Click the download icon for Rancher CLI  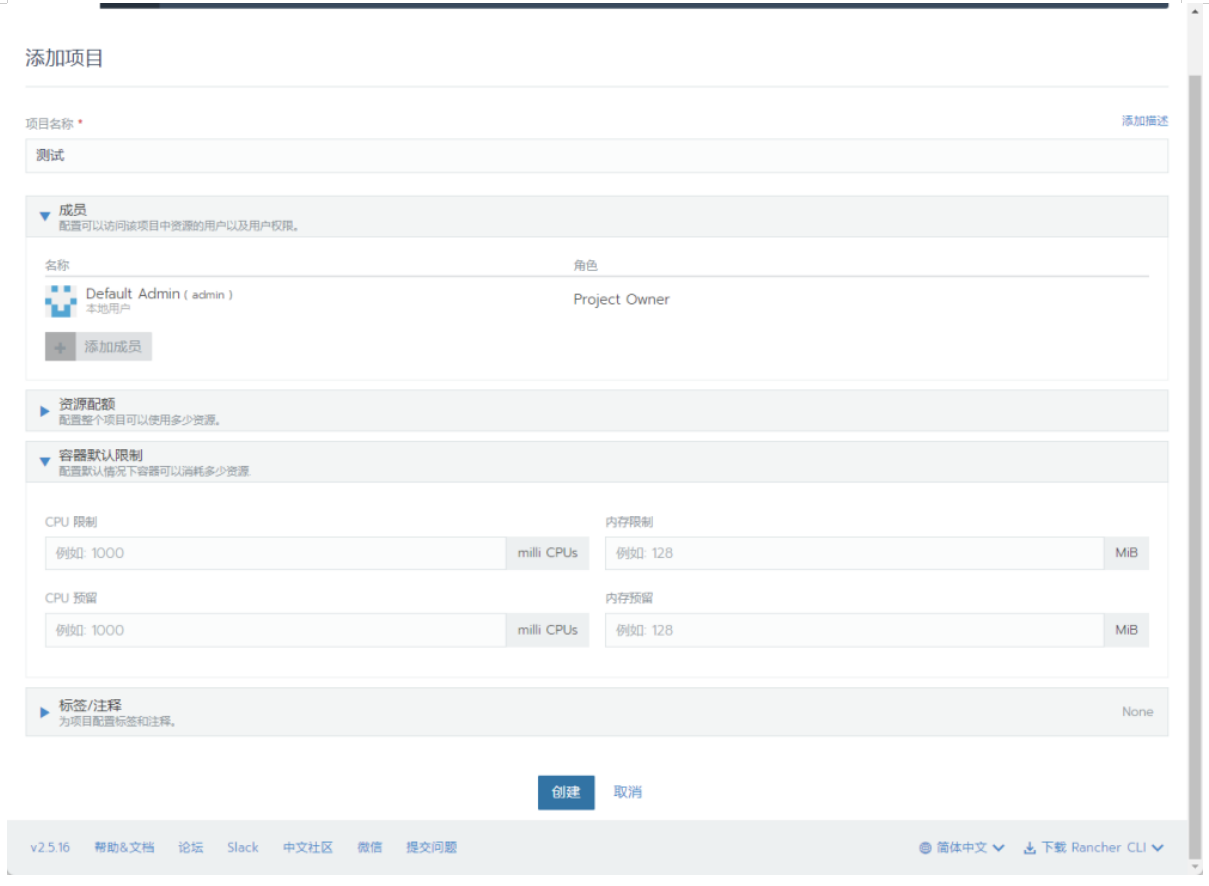point(1029,848)
